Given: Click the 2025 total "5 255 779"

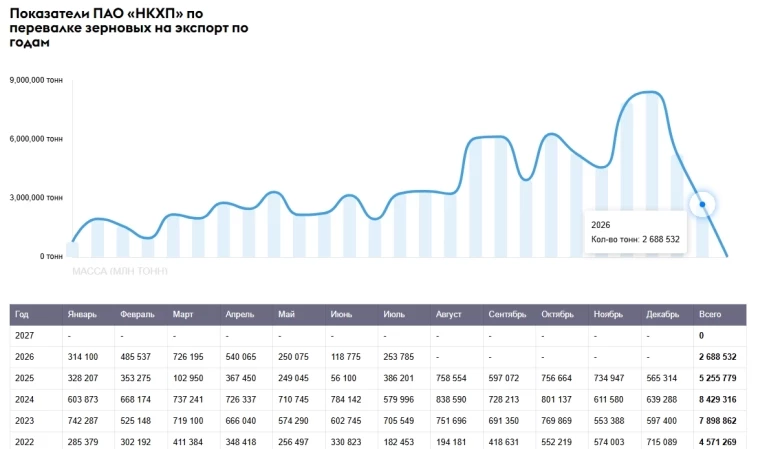Looking at the screenshot, I should point(717,378).
